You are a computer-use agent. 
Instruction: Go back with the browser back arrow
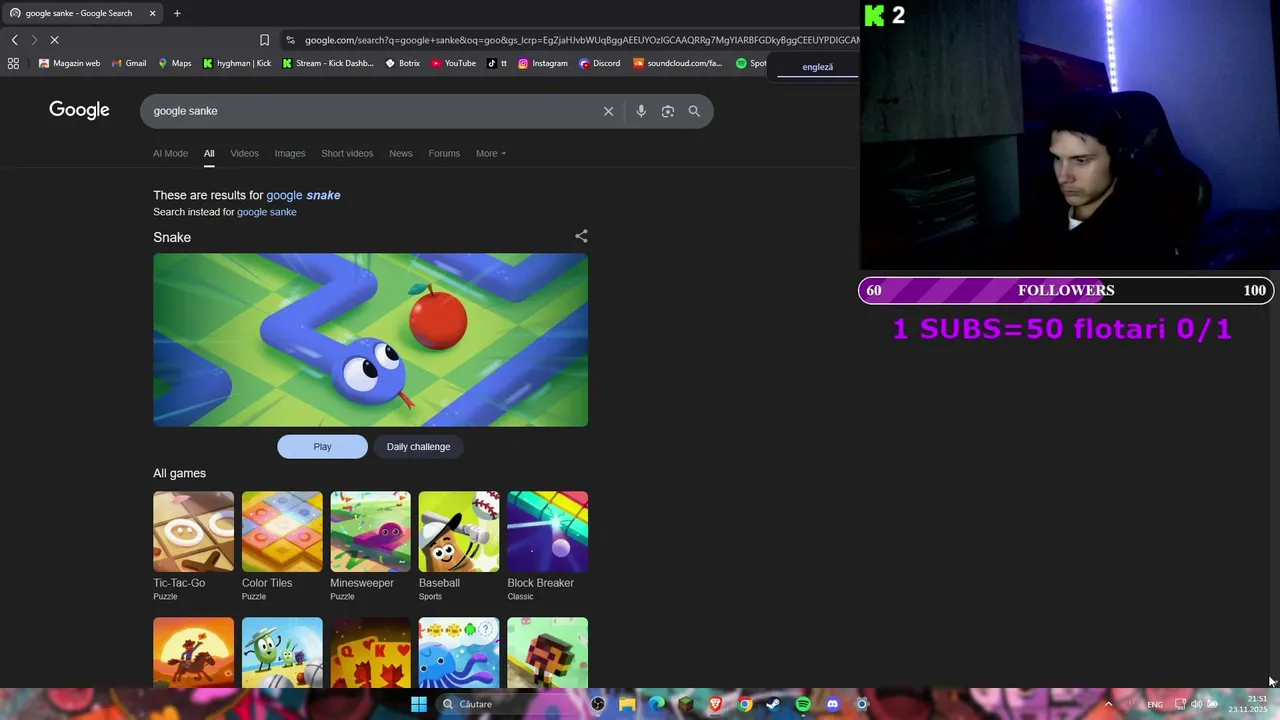(x=14, y=40)
